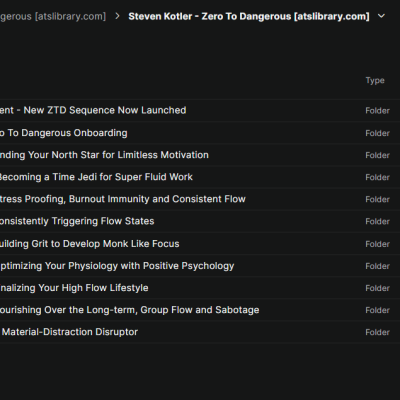The image size is (400, 400).
Task: Select 'Flourishing Over the Long-term' folder
Action: coord(130,310)
